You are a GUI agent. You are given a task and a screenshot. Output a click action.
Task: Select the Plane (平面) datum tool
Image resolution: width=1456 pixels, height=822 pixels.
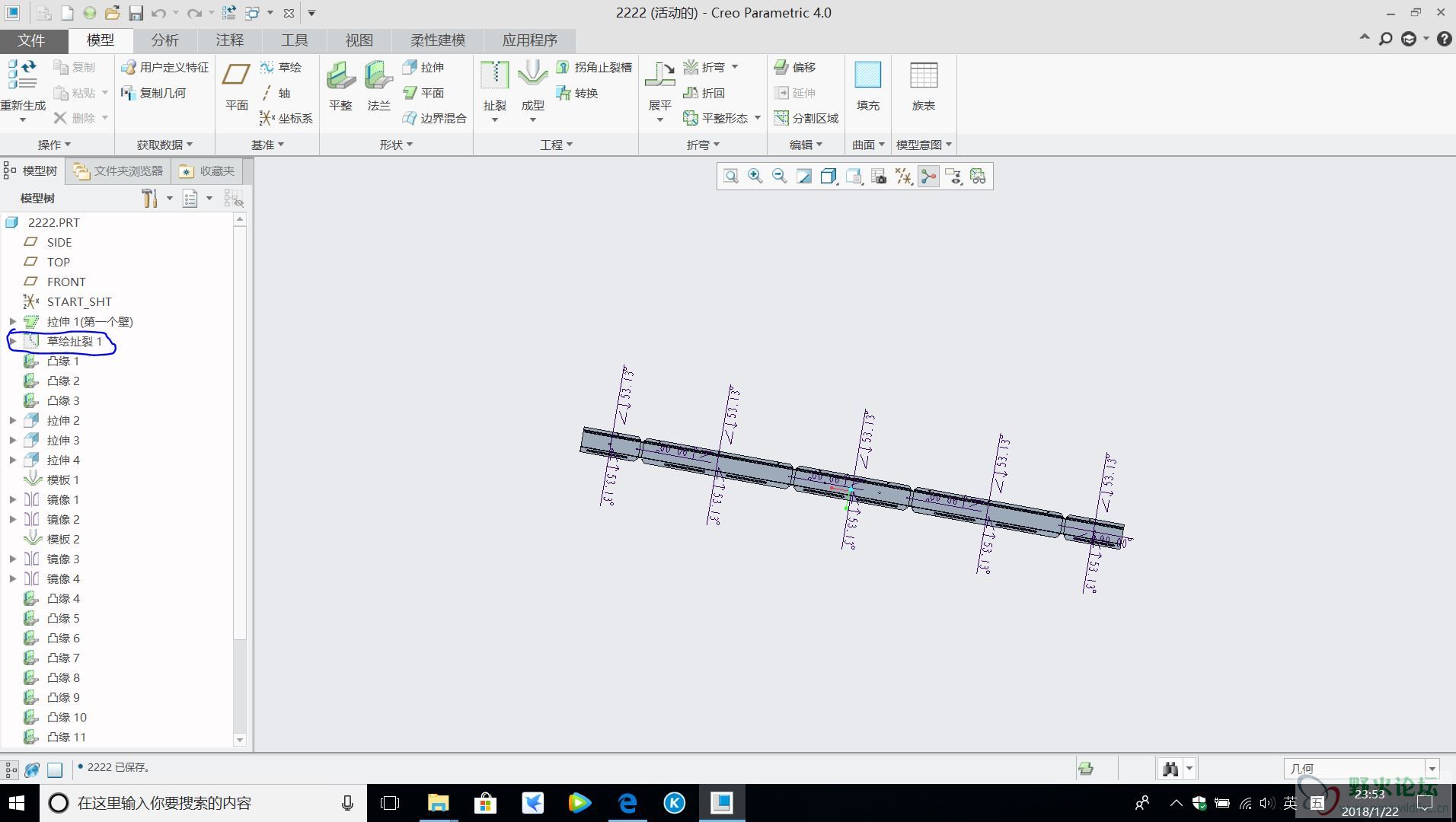pos(236,87)
